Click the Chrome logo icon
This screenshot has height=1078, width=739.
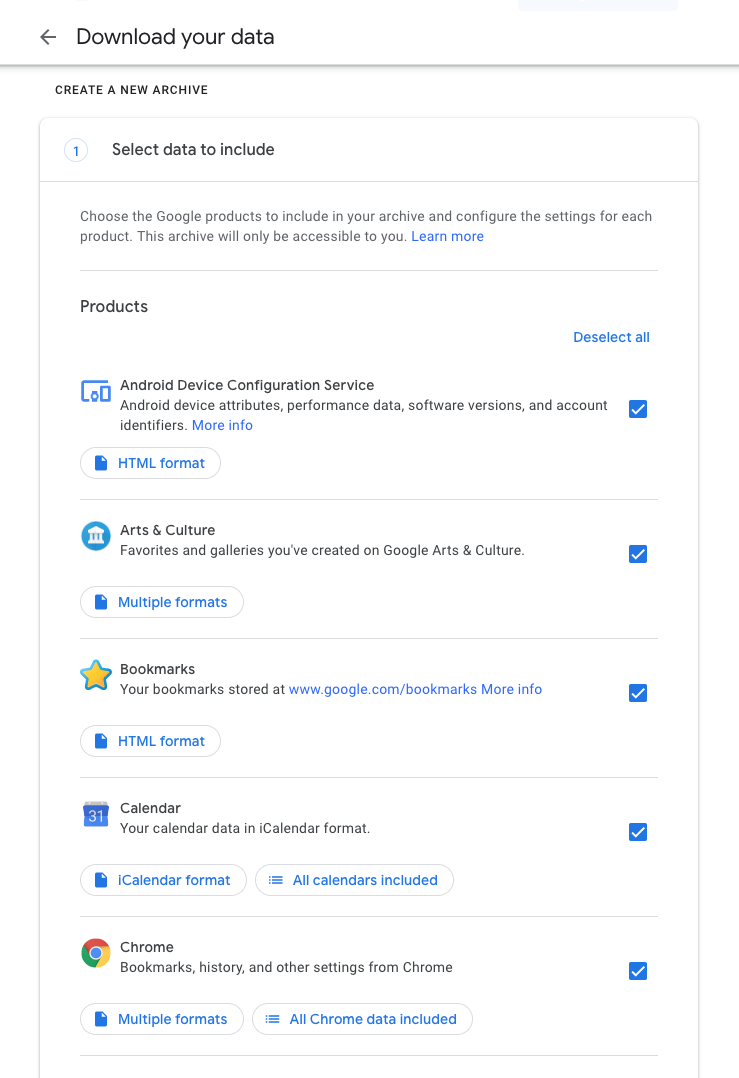pyautogui.click(x=95, y=954)
